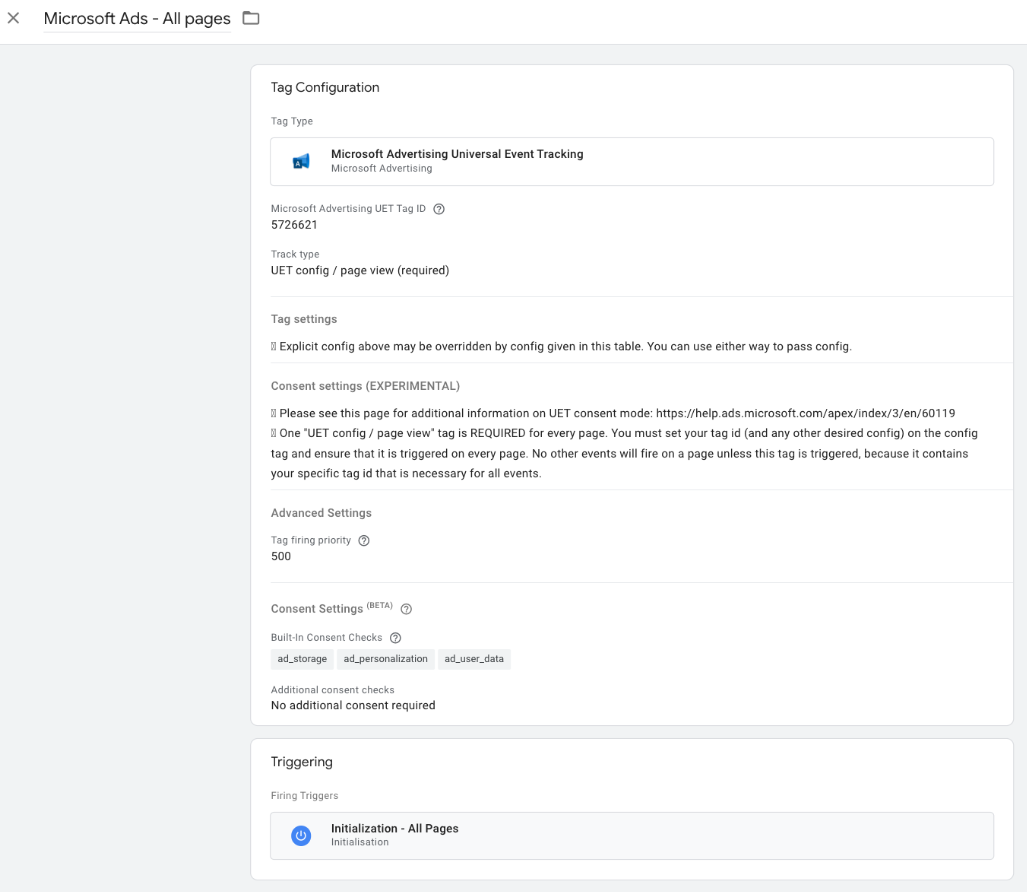Click the Microsoft Advertising tag type logo

pos(301,162)
